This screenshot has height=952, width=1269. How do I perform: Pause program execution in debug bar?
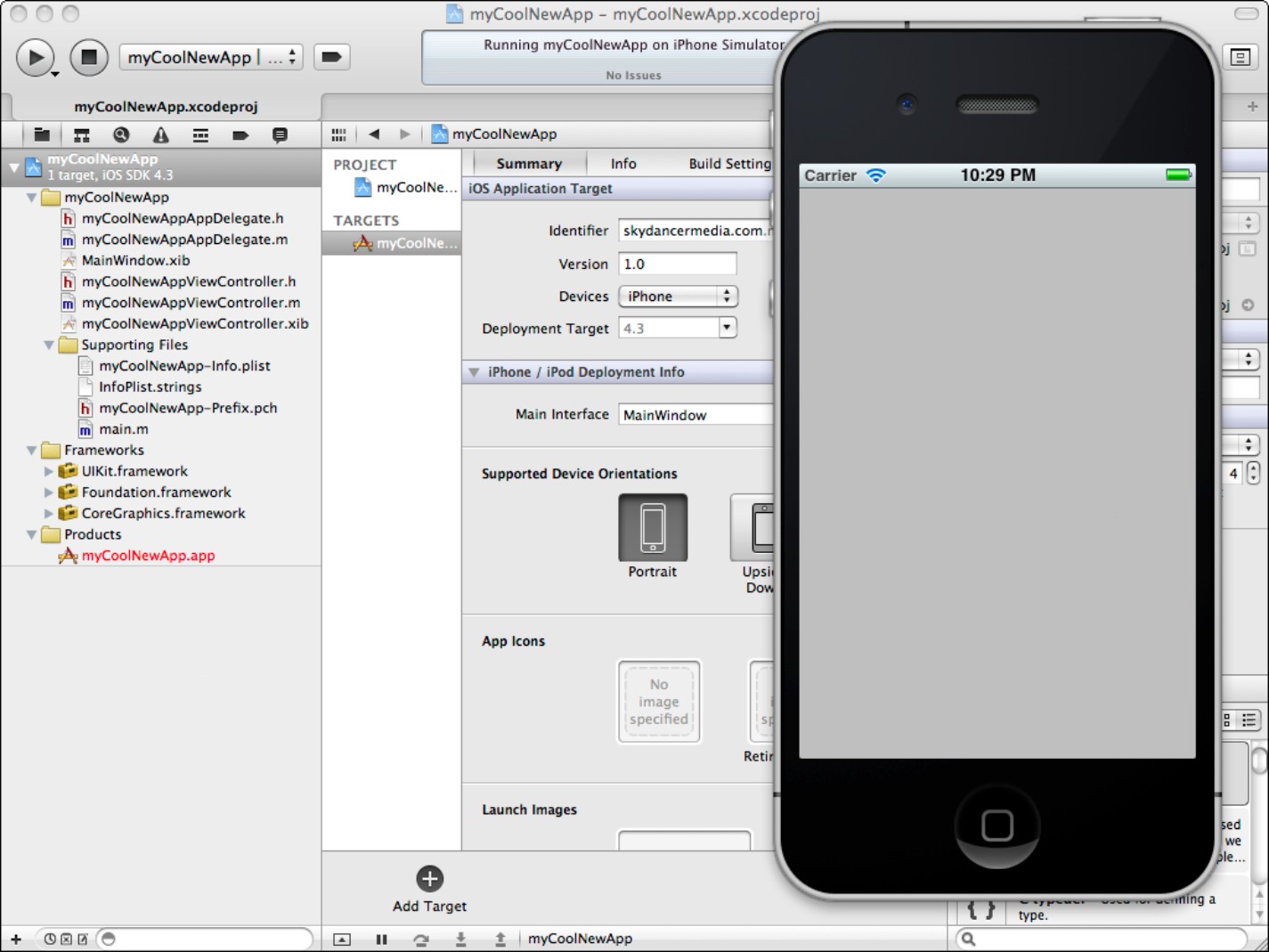click(x=381, y=939)
